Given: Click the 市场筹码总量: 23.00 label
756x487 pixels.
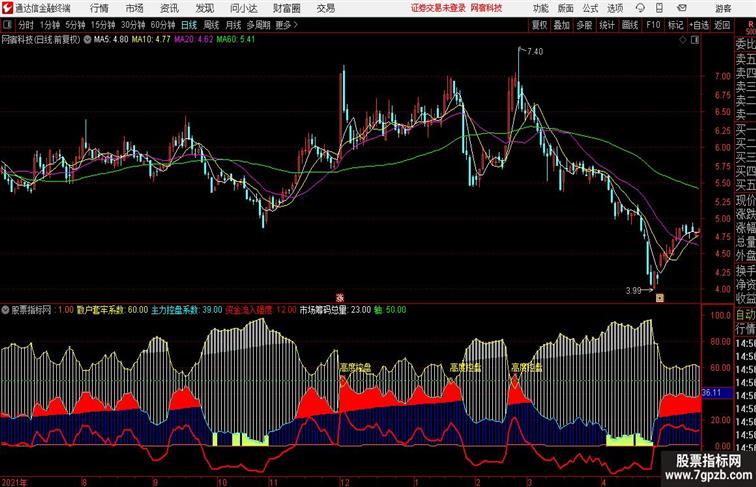Looking at the screenshot, I should pyautogui.click(x=335, y=310).
